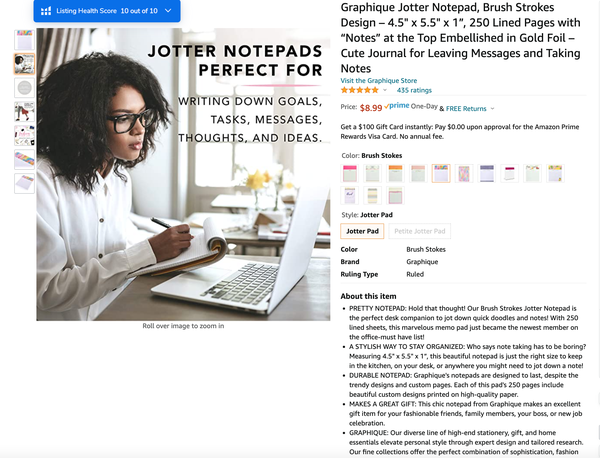The height and width of the screenshot is (458, 600).
Task: Pick the yellow striped swatch in second row
Action: point(372,196)
